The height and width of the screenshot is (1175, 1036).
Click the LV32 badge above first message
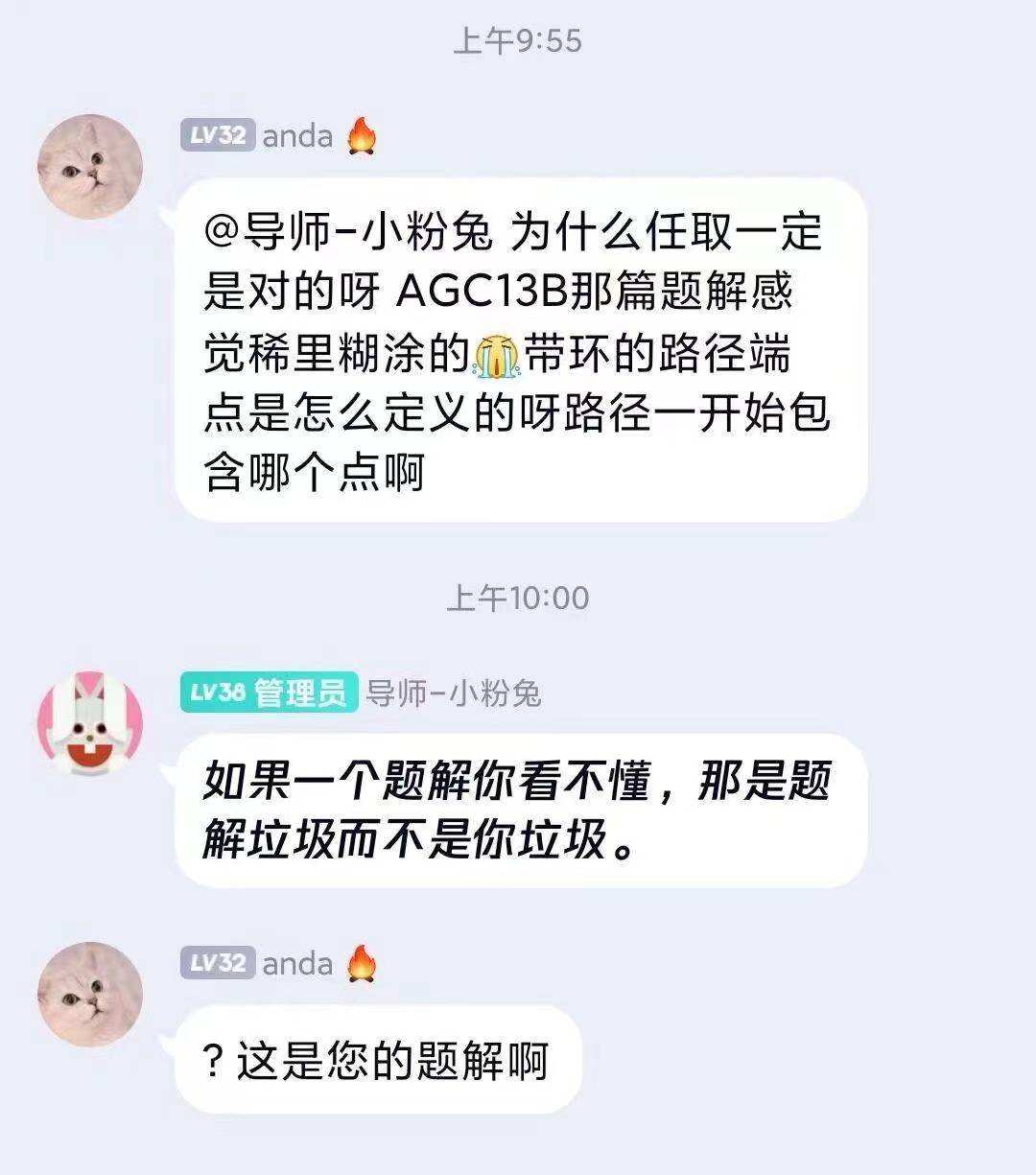coord(218,135)
